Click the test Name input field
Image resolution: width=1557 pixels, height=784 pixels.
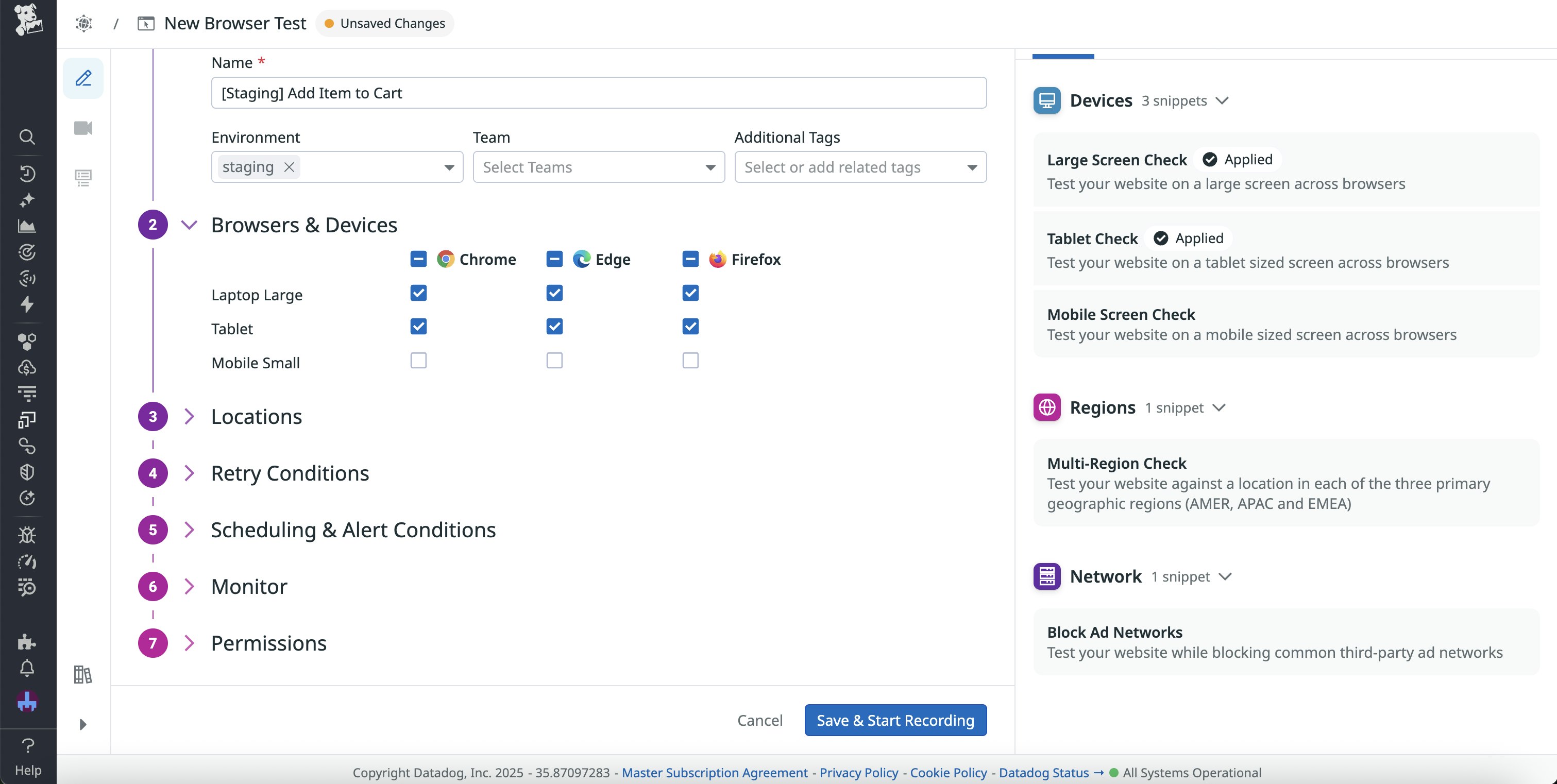pos(598,93)
